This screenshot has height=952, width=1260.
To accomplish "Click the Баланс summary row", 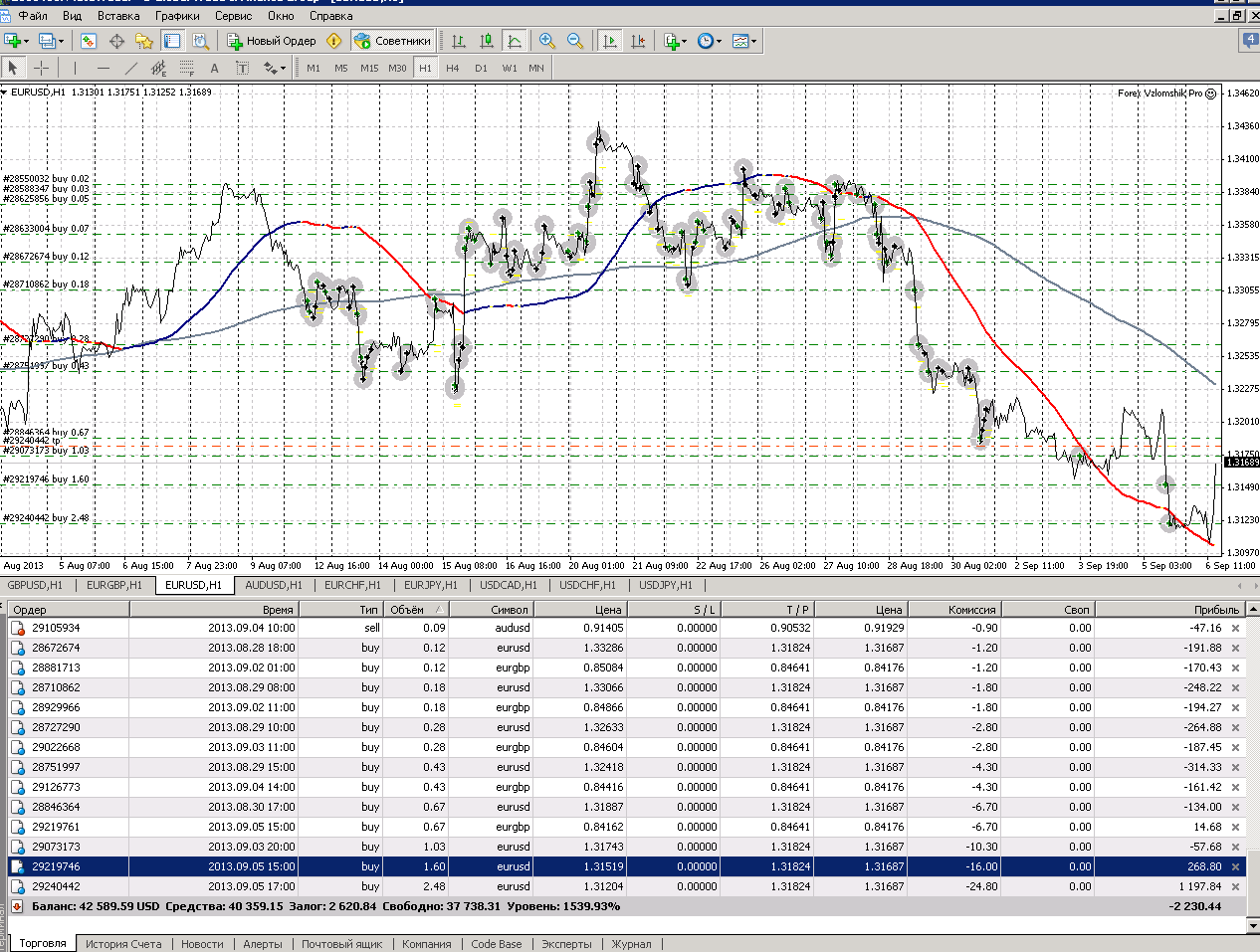I will tap(627, 906).
